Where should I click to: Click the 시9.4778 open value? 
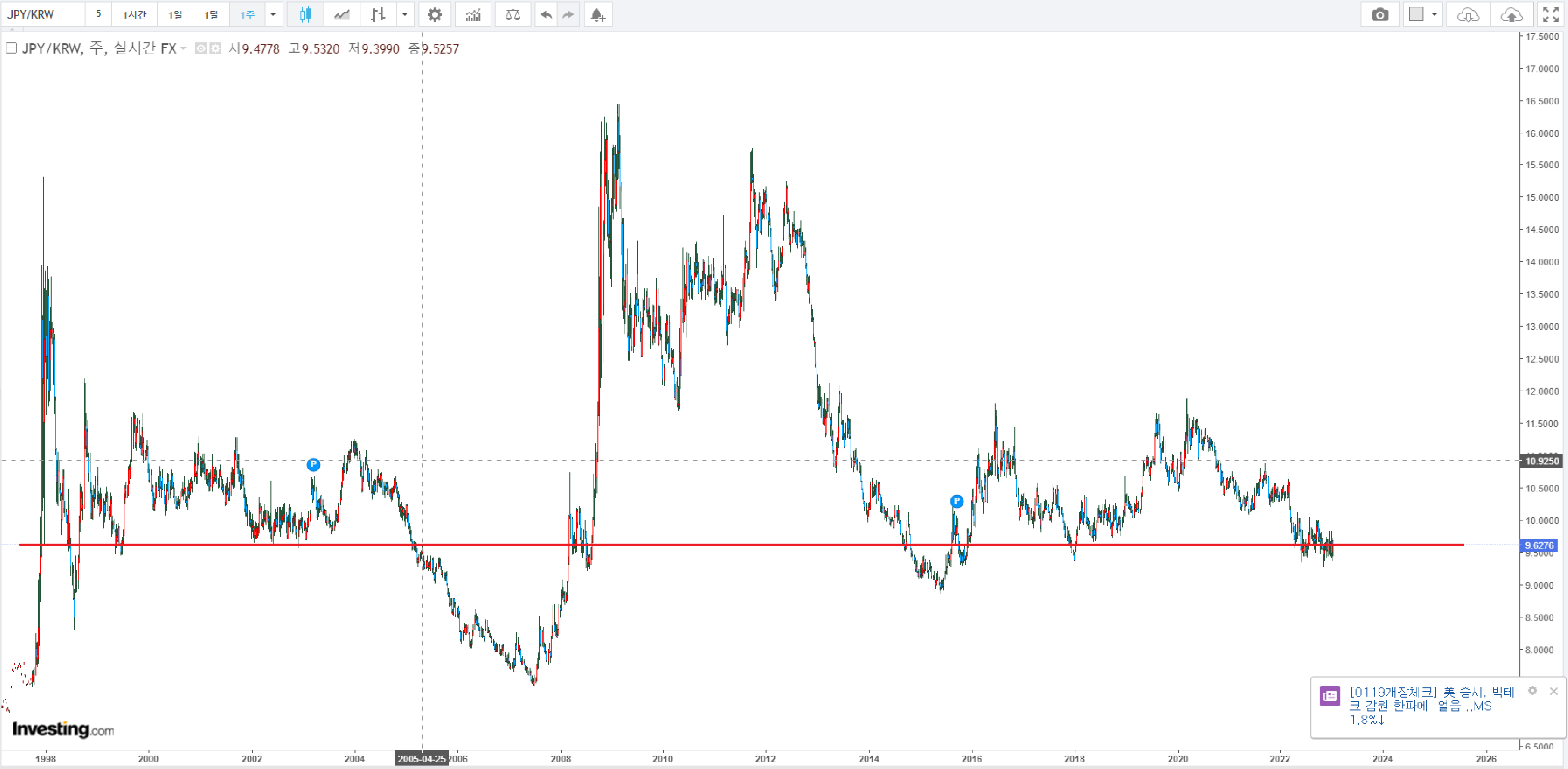pos(254,49)
